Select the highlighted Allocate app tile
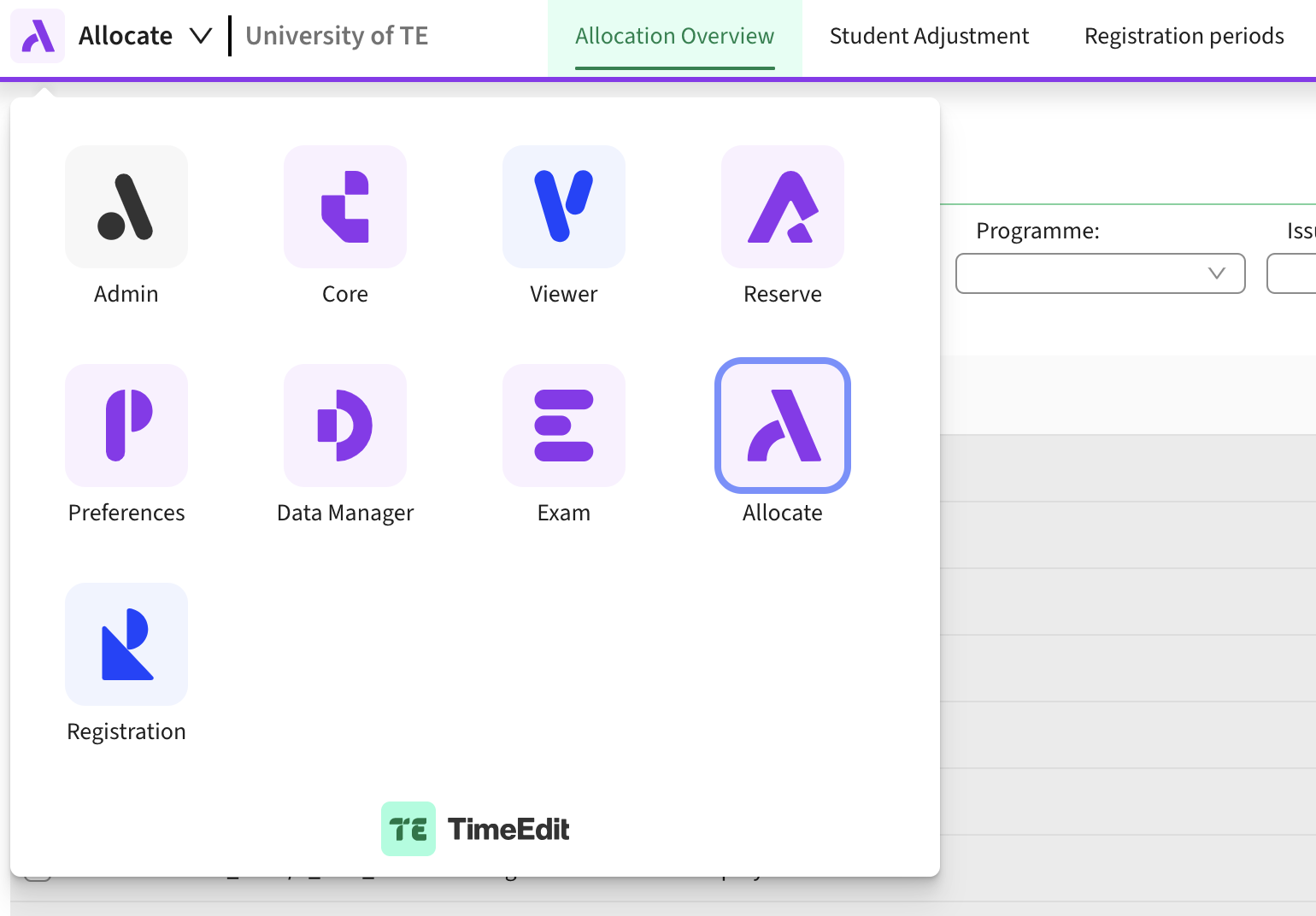This screenshot has height=916, width=1316. click(783, 426)
